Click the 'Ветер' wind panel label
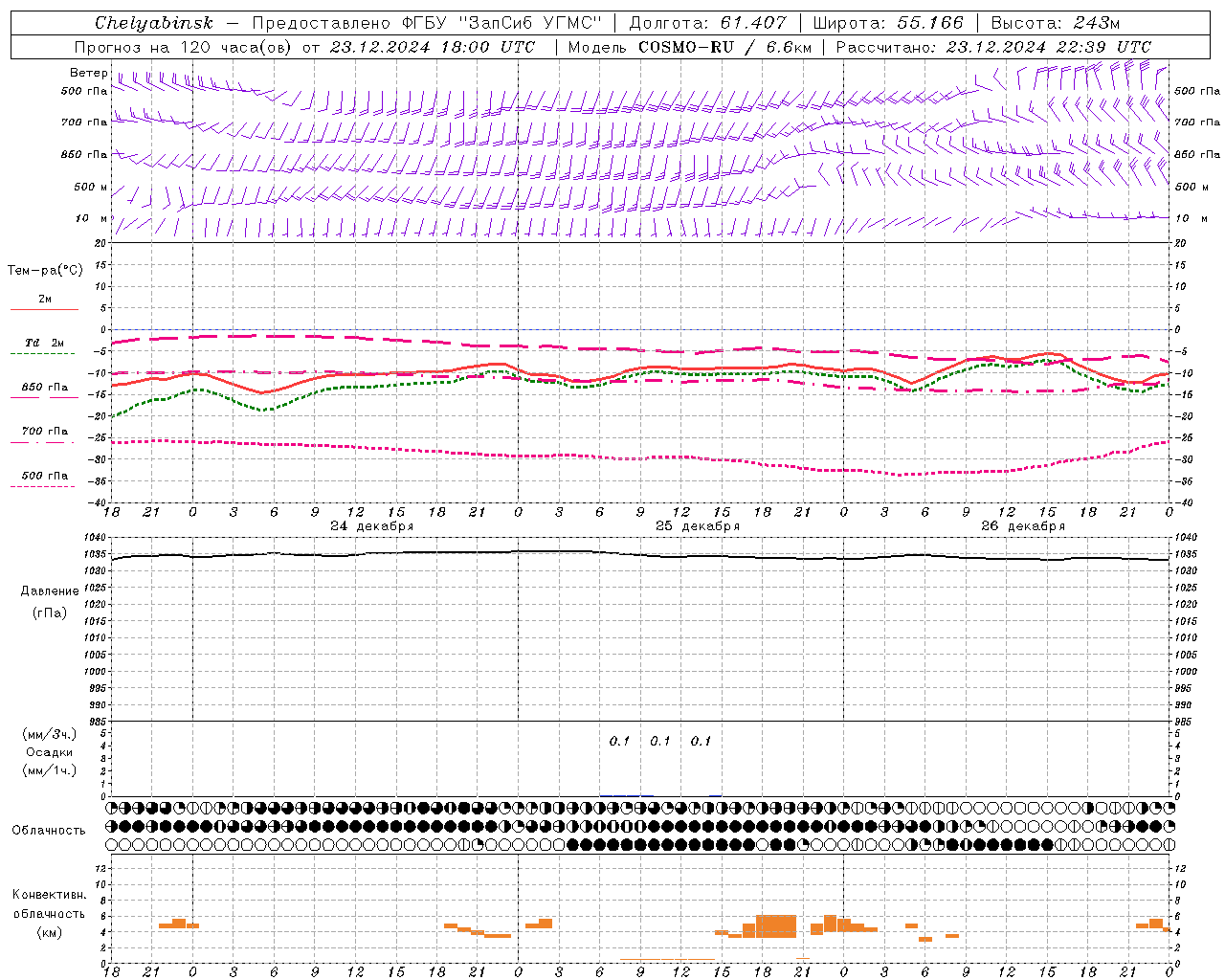 (x=89, y=73)
